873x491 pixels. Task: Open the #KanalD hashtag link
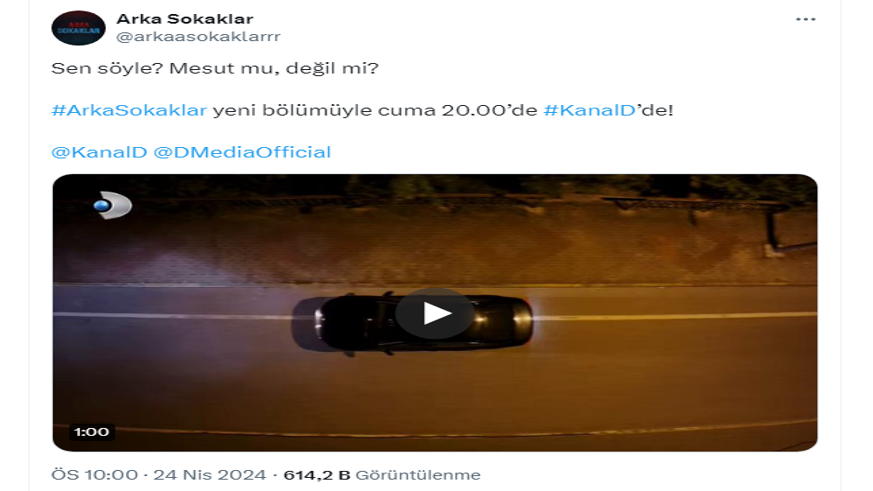[x=590, y=110]
